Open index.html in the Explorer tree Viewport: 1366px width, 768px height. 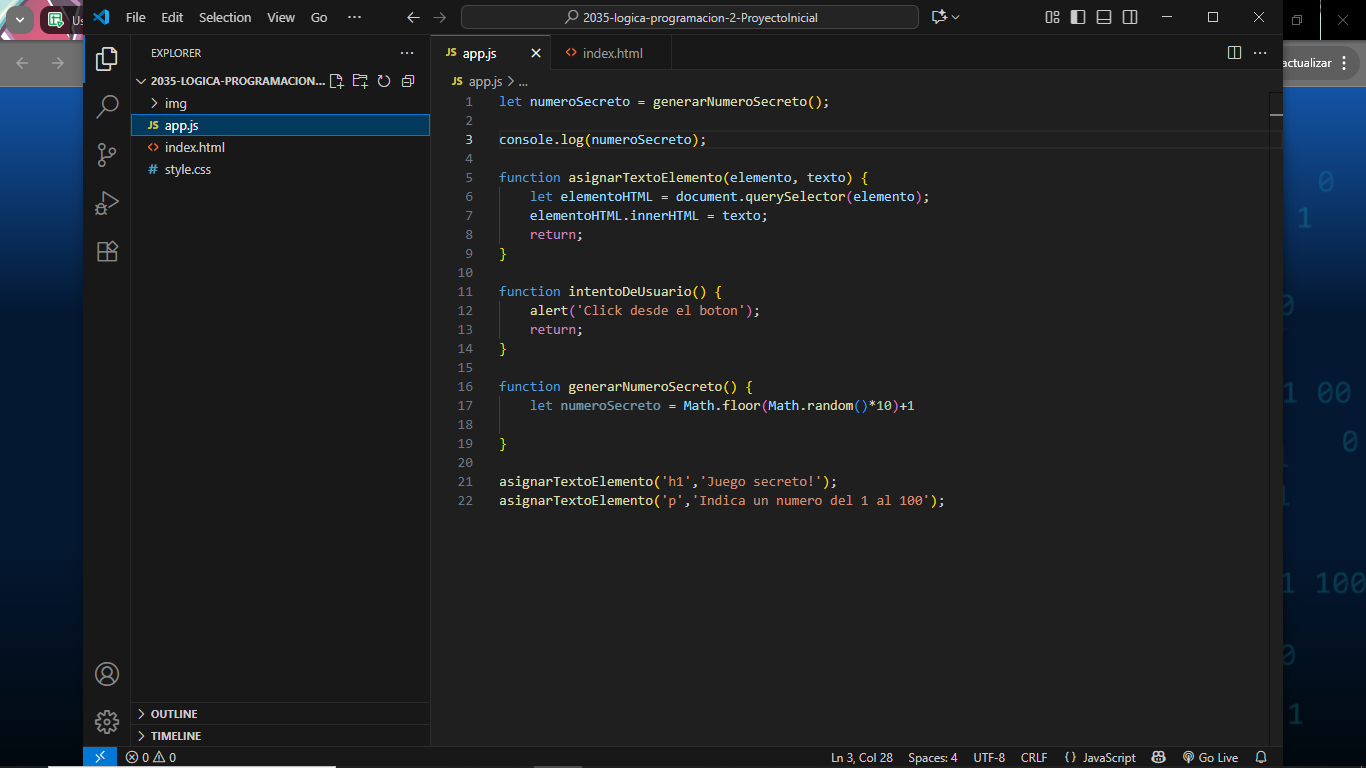point(280,147)
